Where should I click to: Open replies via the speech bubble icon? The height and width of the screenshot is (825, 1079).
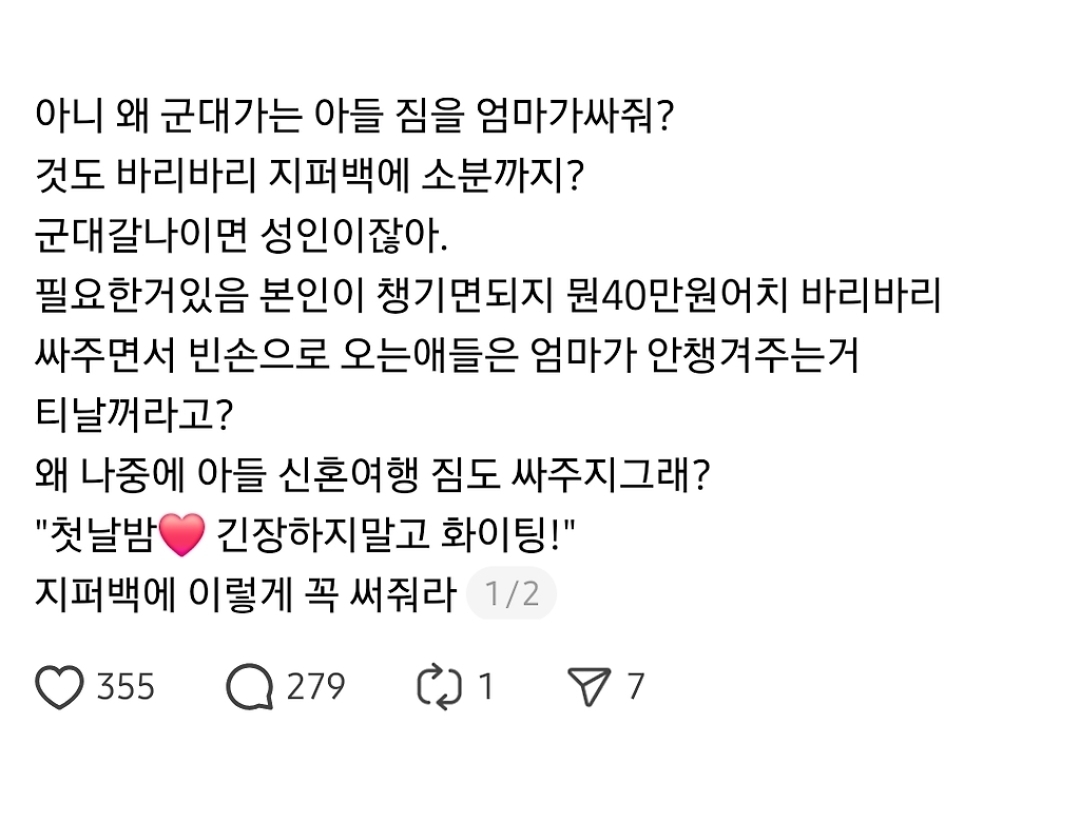[249, 687]
